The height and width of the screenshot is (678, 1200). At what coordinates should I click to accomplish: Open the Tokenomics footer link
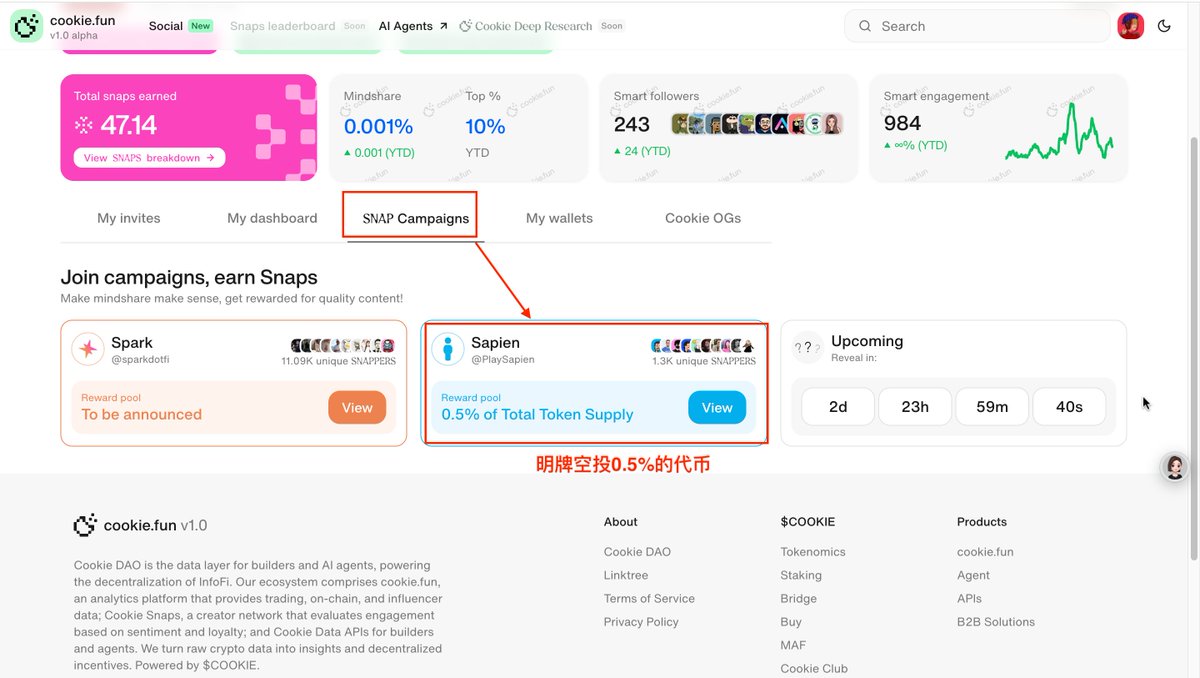[x=813, y=552]
